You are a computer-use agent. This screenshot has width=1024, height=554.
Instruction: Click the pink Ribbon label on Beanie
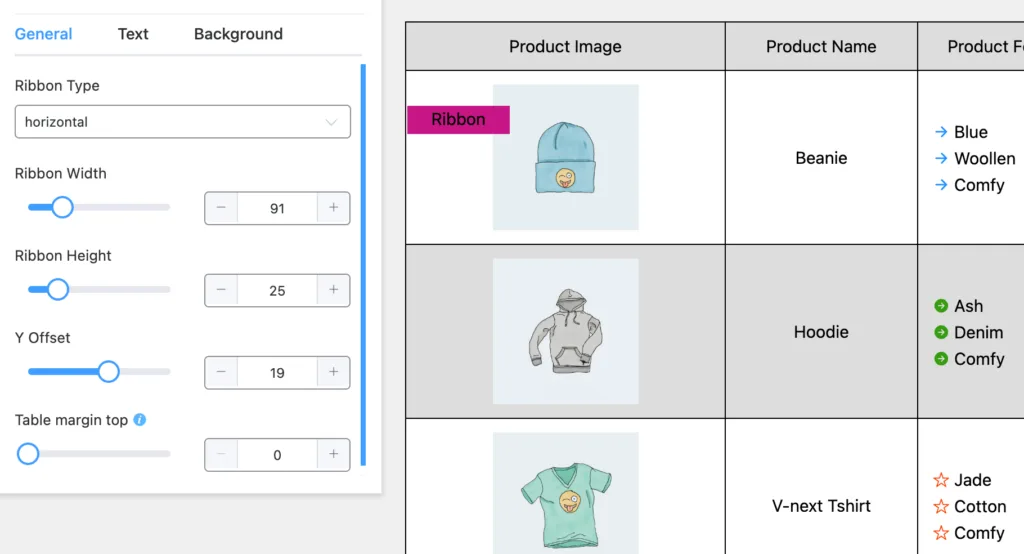point(458,120)
